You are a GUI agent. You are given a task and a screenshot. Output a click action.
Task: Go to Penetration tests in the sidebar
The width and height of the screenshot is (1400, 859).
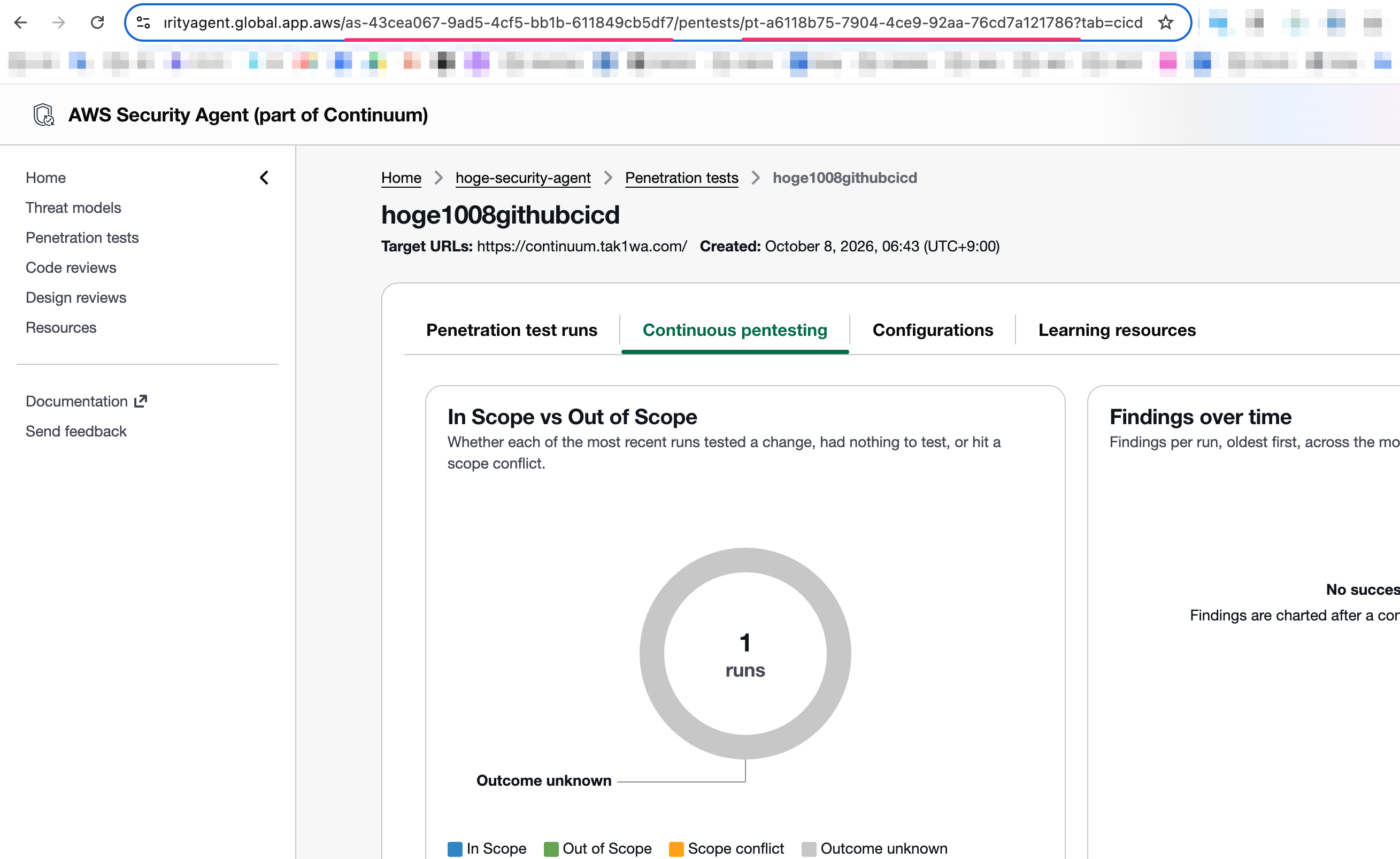82,237
